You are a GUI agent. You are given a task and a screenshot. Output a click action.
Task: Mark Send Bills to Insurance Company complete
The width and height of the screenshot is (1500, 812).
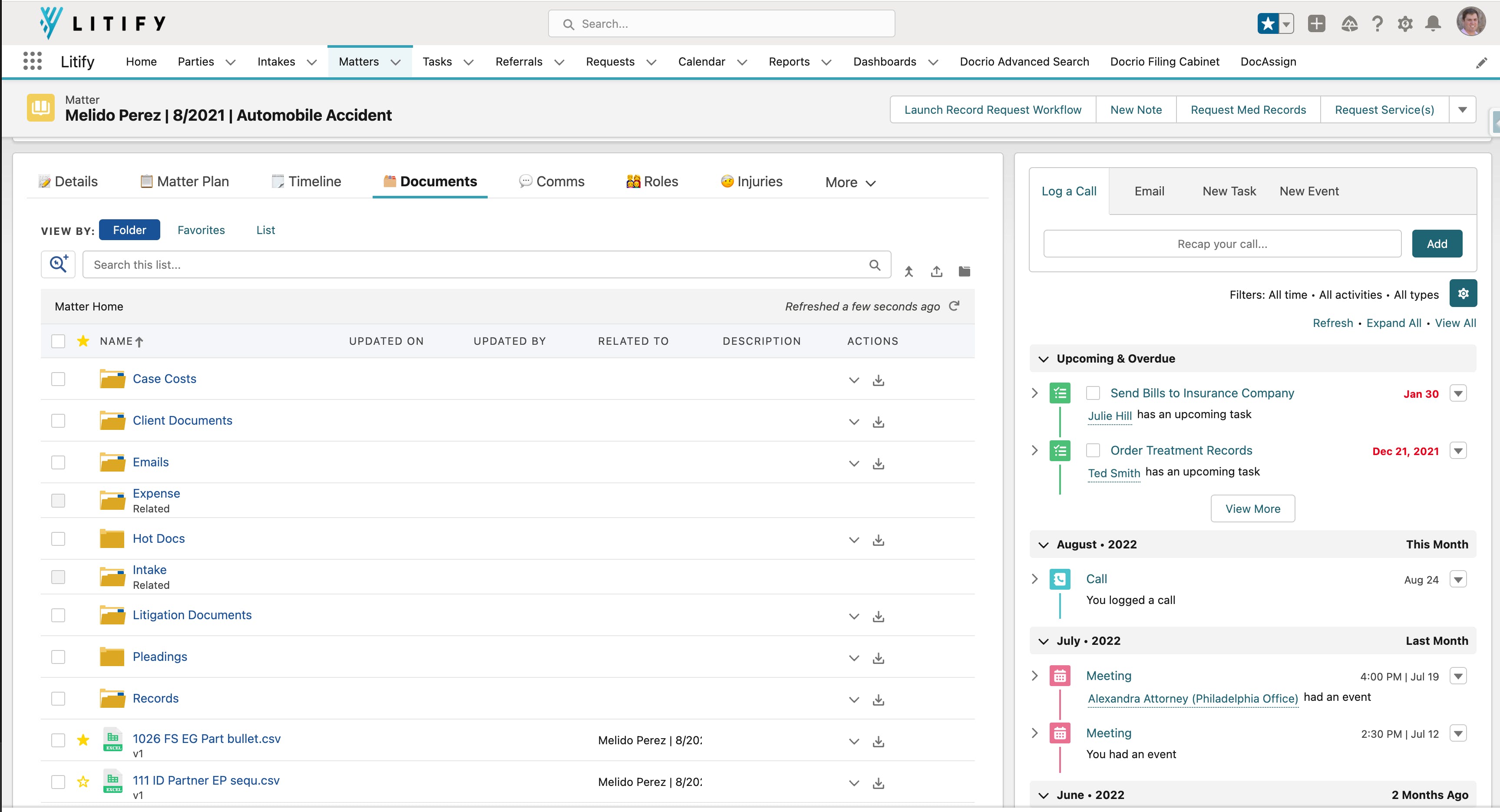point(1093,393)
